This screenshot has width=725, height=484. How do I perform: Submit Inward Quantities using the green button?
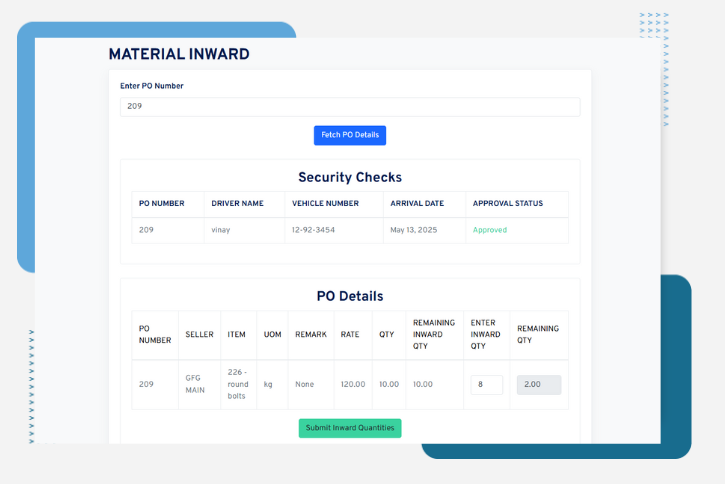[x=349, y=428]
